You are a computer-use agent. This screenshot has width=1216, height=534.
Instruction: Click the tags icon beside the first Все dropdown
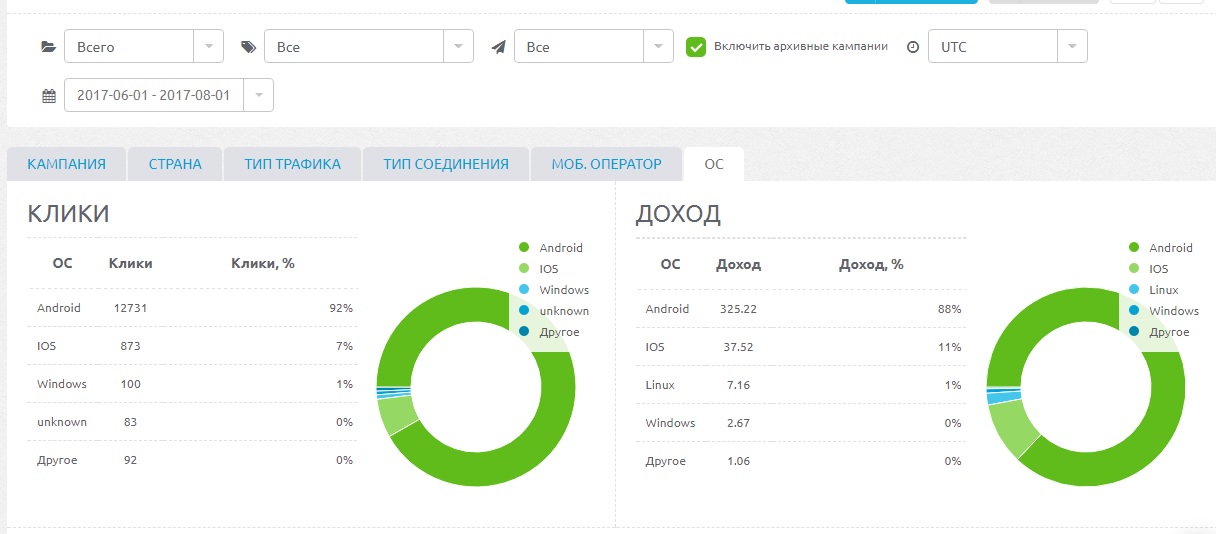[x=248, y=47]
